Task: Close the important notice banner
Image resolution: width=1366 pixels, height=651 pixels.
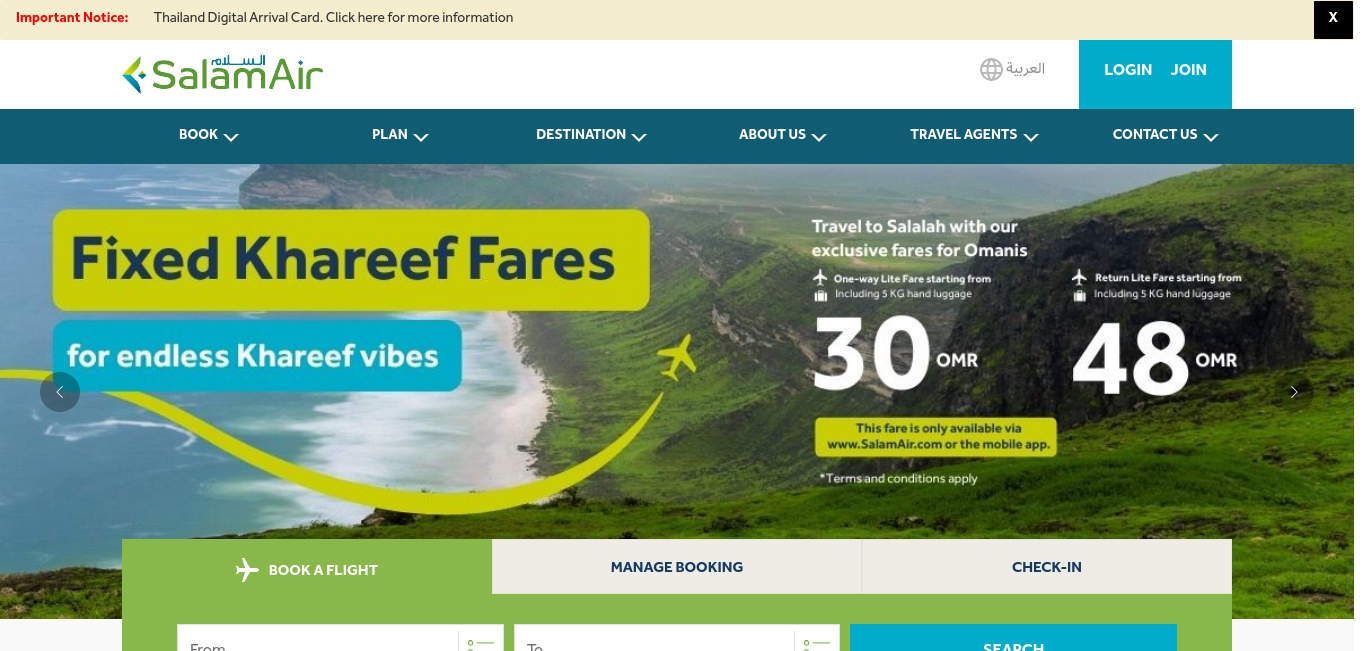Action: (x=1333, y=18)
